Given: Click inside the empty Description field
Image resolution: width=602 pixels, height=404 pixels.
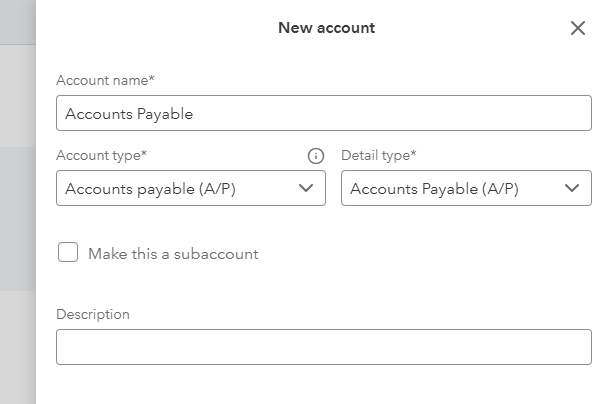Looking at the screenshot, I should [324, 347].
